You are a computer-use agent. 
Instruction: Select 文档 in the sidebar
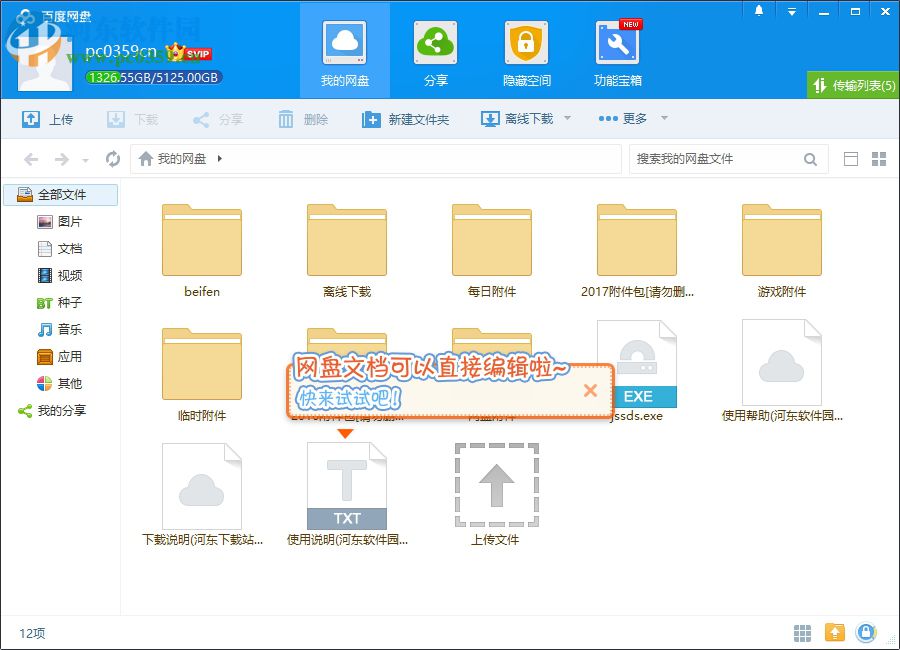pyautogui.click(x=58, y=248)
